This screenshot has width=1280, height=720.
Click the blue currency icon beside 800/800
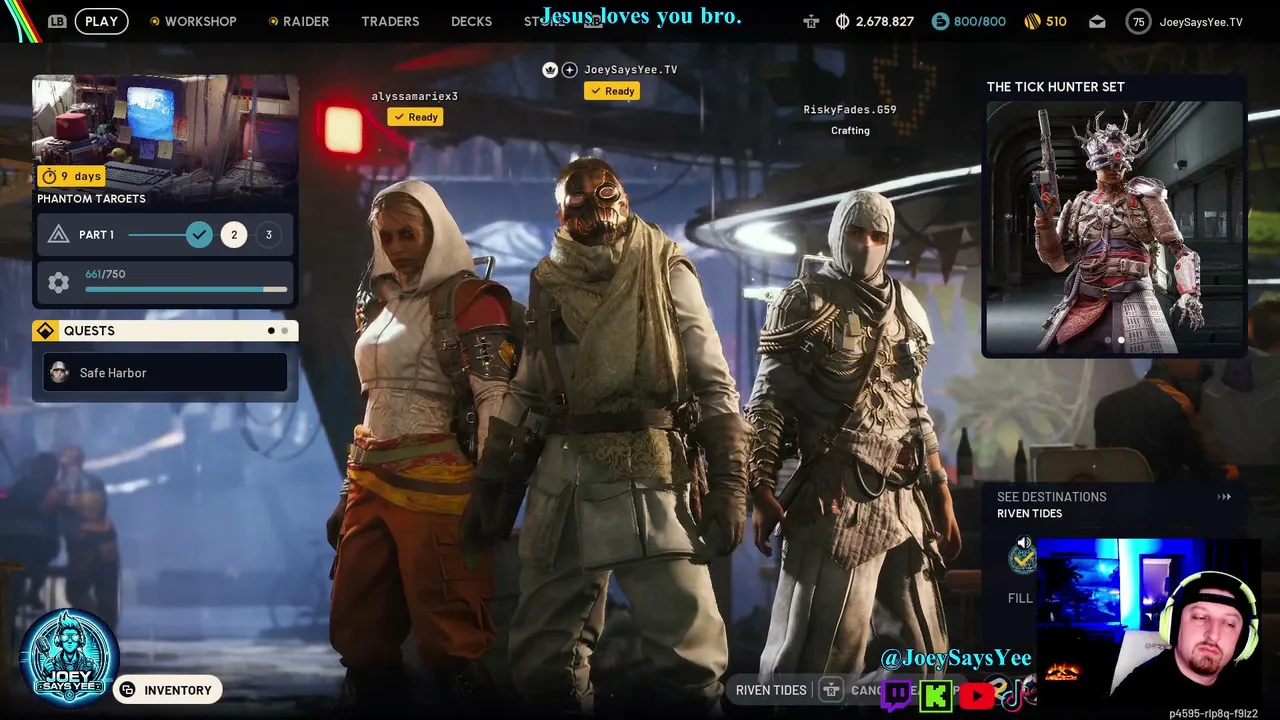(940, 21)
